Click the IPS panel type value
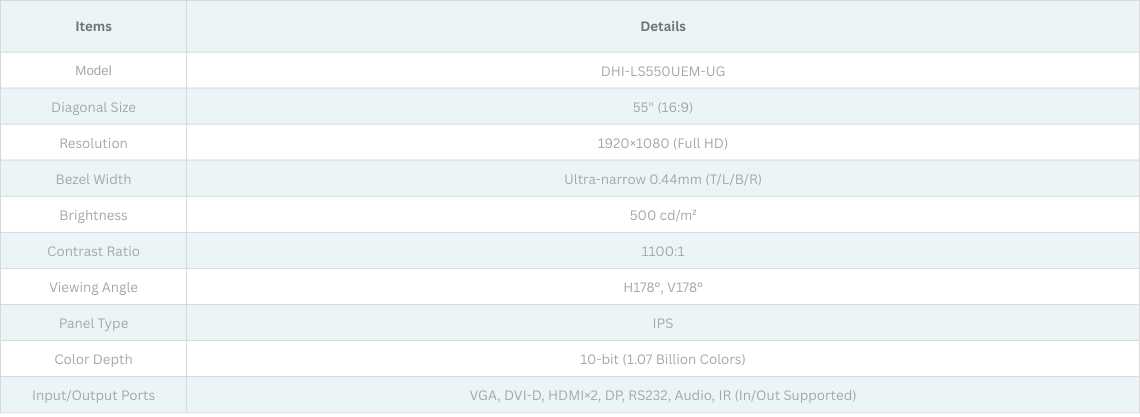This screenshot has height=417, width=1140. (x=662, y=323)
